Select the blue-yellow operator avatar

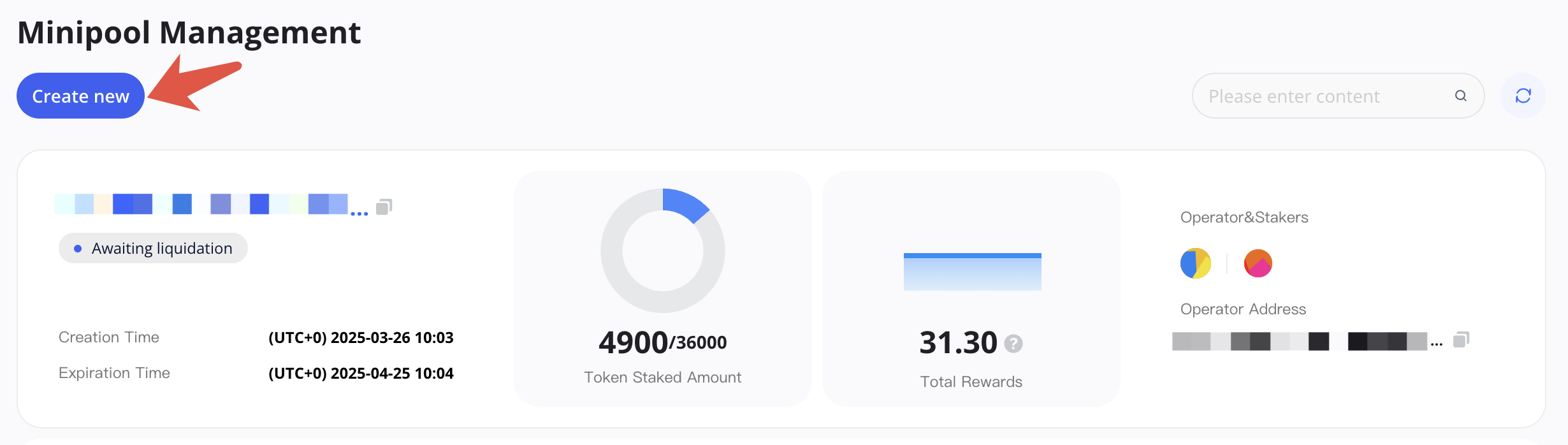(1195, 263)
